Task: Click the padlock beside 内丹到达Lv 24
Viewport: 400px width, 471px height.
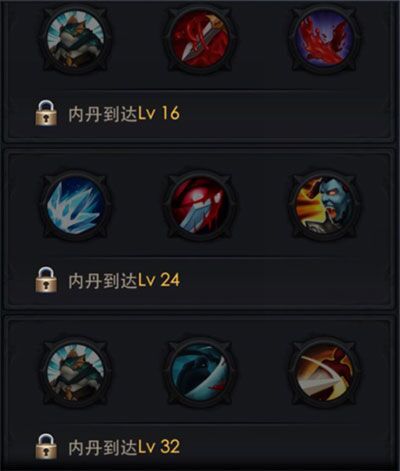Action: pyautogui.click(x=46, y=280)
